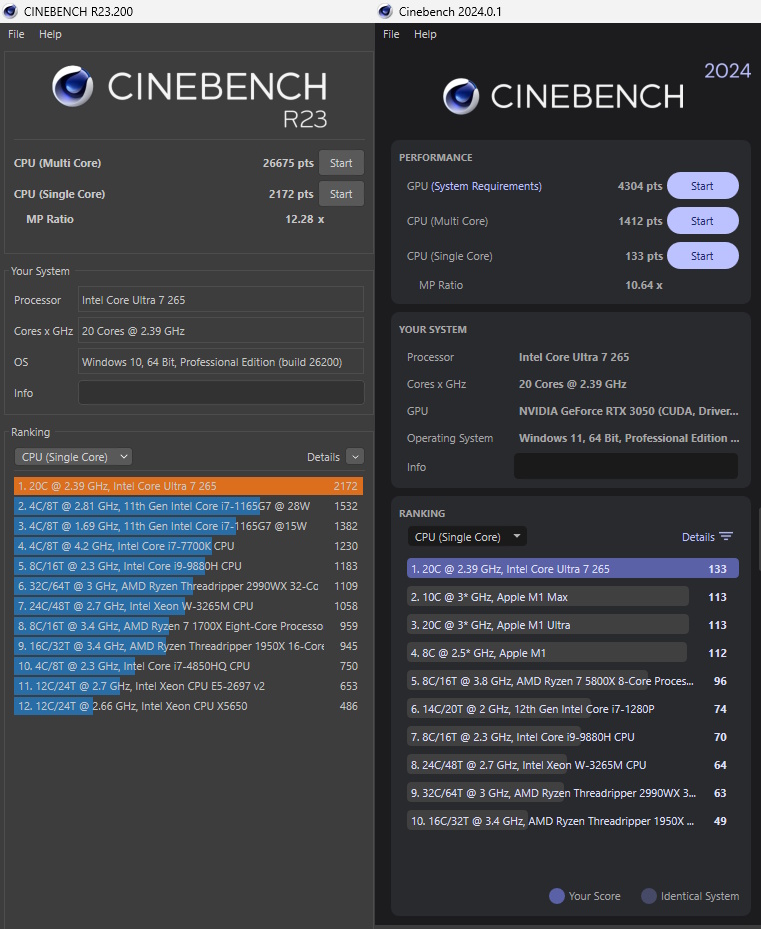The width and height of the screenshot is (761, 929).
Task: Select Apple M1 Max ranking entry
Action: click(x=547, y=597)
